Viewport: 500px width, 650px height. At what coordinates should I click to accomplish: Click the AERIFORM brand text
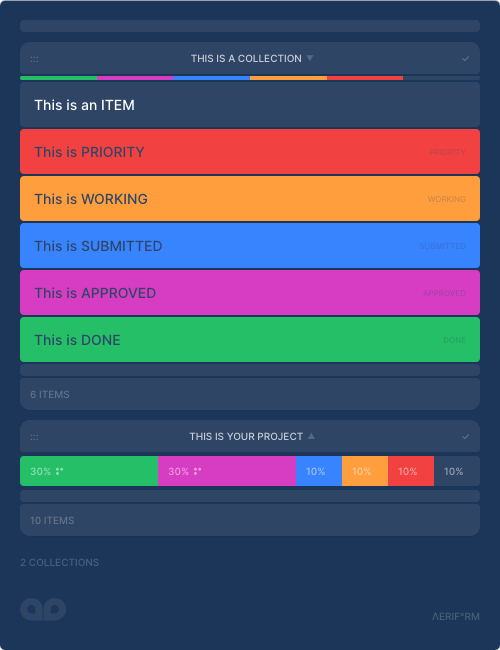pos(456,616)
